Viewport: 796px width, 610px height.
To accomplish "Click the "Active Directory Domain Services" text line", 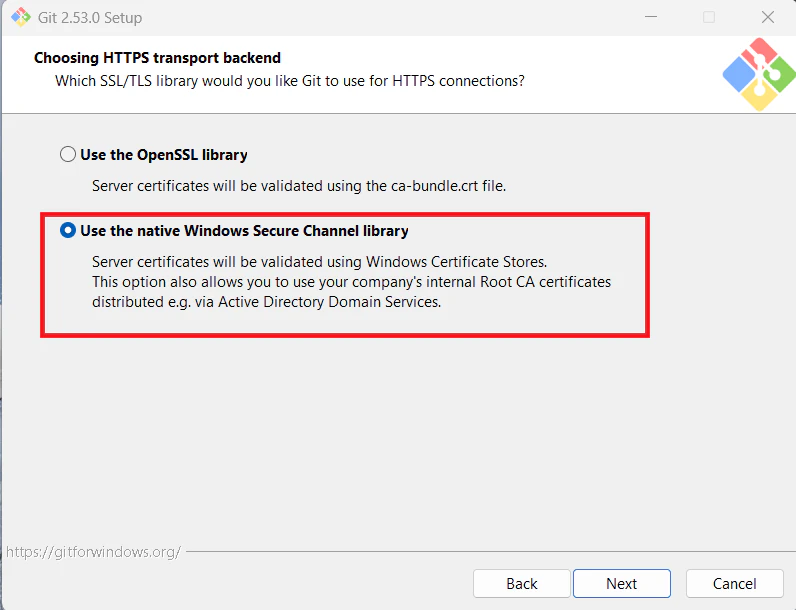I will pyautogui.click(x=267, y=302).
